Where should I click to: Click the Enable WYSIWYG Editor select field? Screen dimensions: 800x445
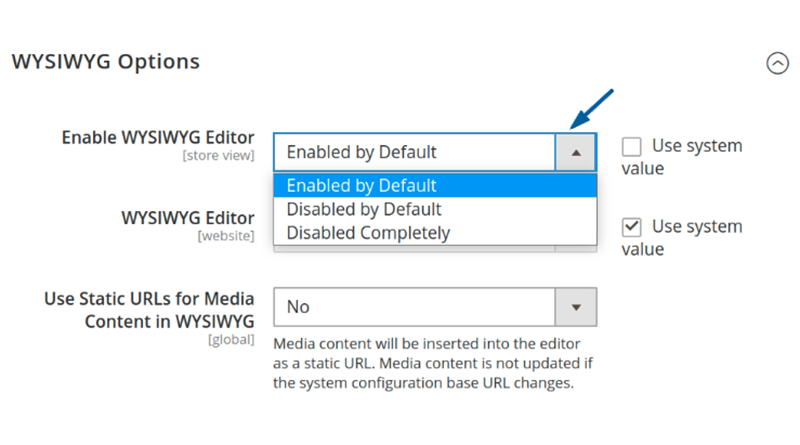[435, 152]
